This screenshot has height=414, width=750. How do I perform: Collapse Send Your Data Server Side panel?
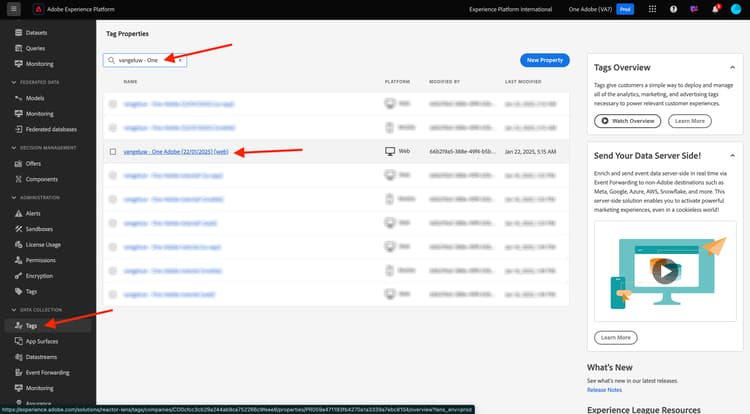(732, 155)
